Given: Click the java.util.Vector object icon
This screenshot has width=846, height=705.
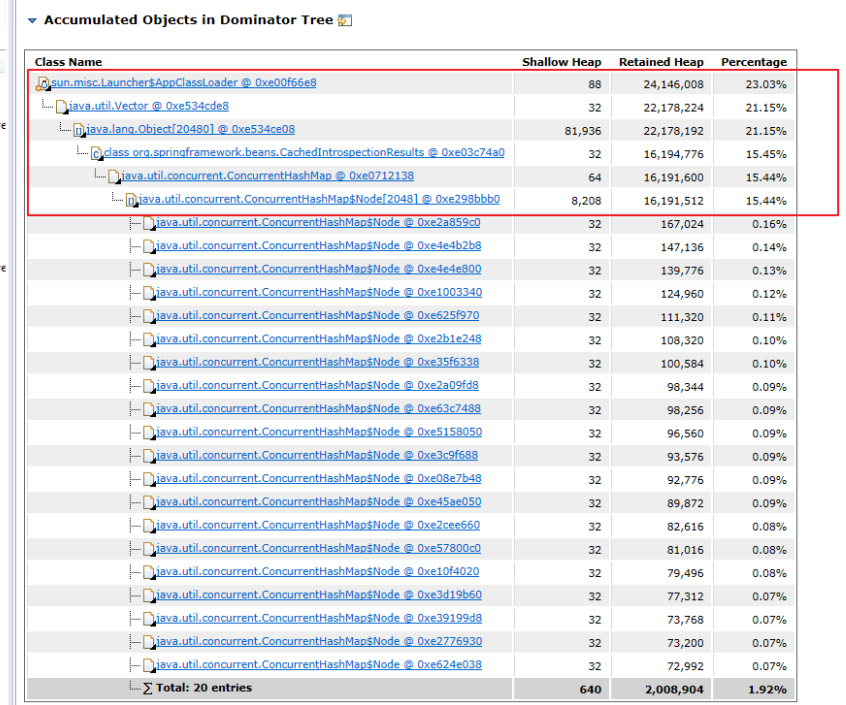Looking at the screenshot, I should click(62, 107).
